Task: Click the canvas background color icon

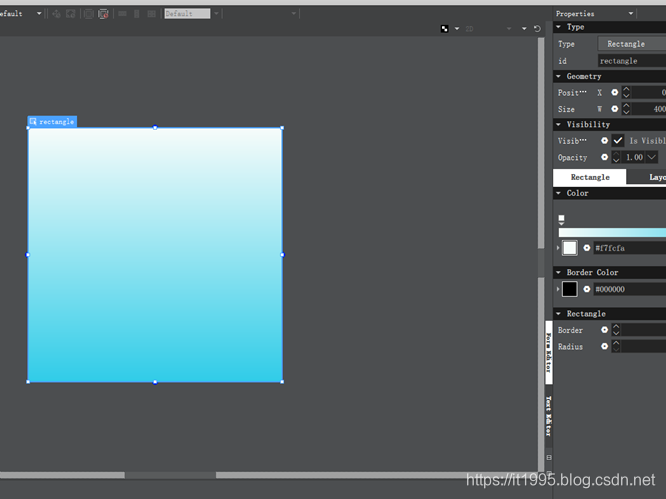Action: click(445, 28)
